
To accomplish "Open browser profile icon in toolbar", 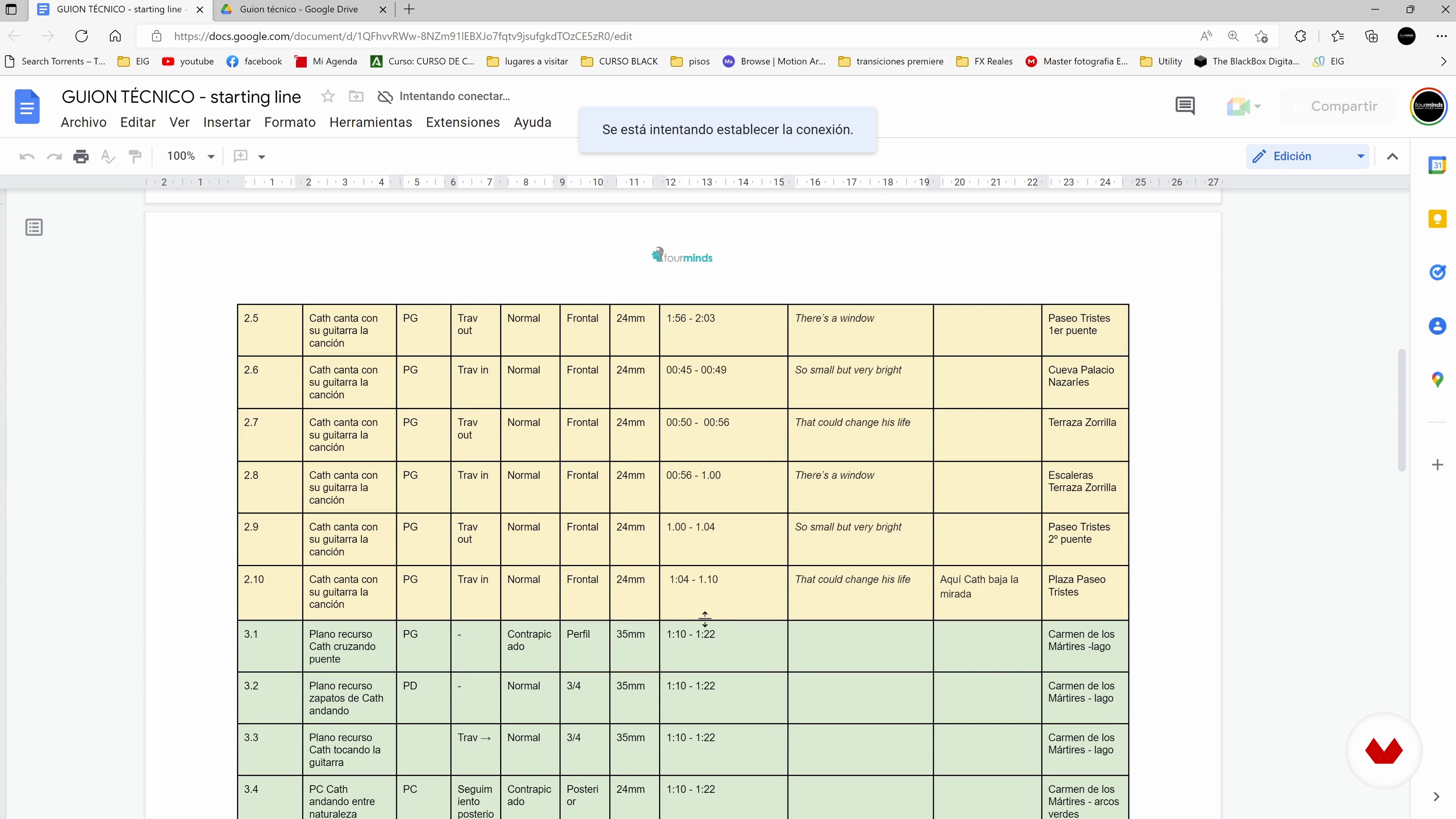I will pos(1406,36).
